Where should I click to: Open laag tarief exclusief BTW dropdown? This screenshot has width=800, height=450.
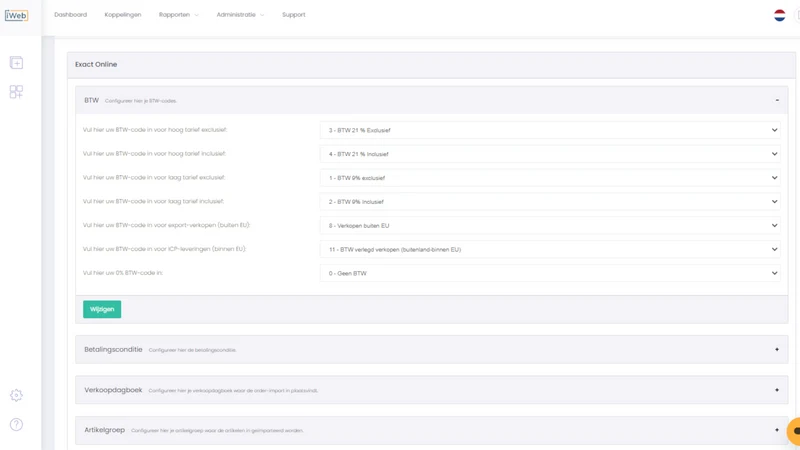tap(551, 178)
